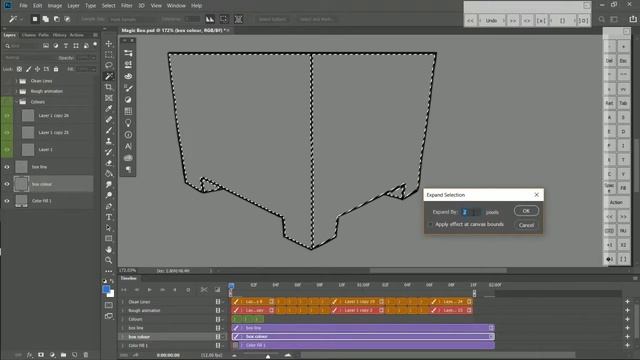Open the Fill dropdown in Layers panel
Screen dimensions: 640x360
[x=94, y=69]
